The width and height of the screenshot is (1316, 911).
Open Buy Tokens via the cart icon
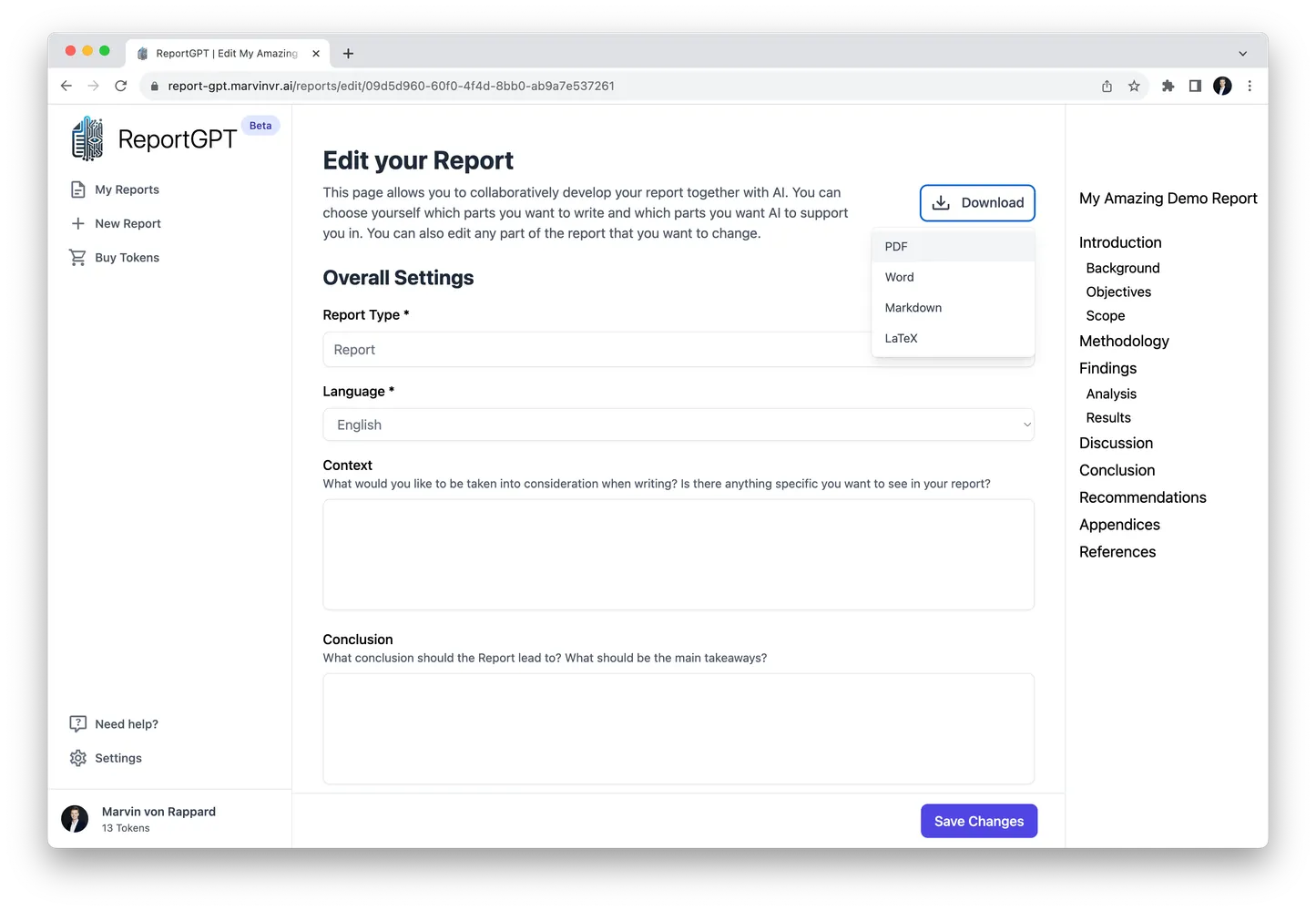[x=77, y=257]
